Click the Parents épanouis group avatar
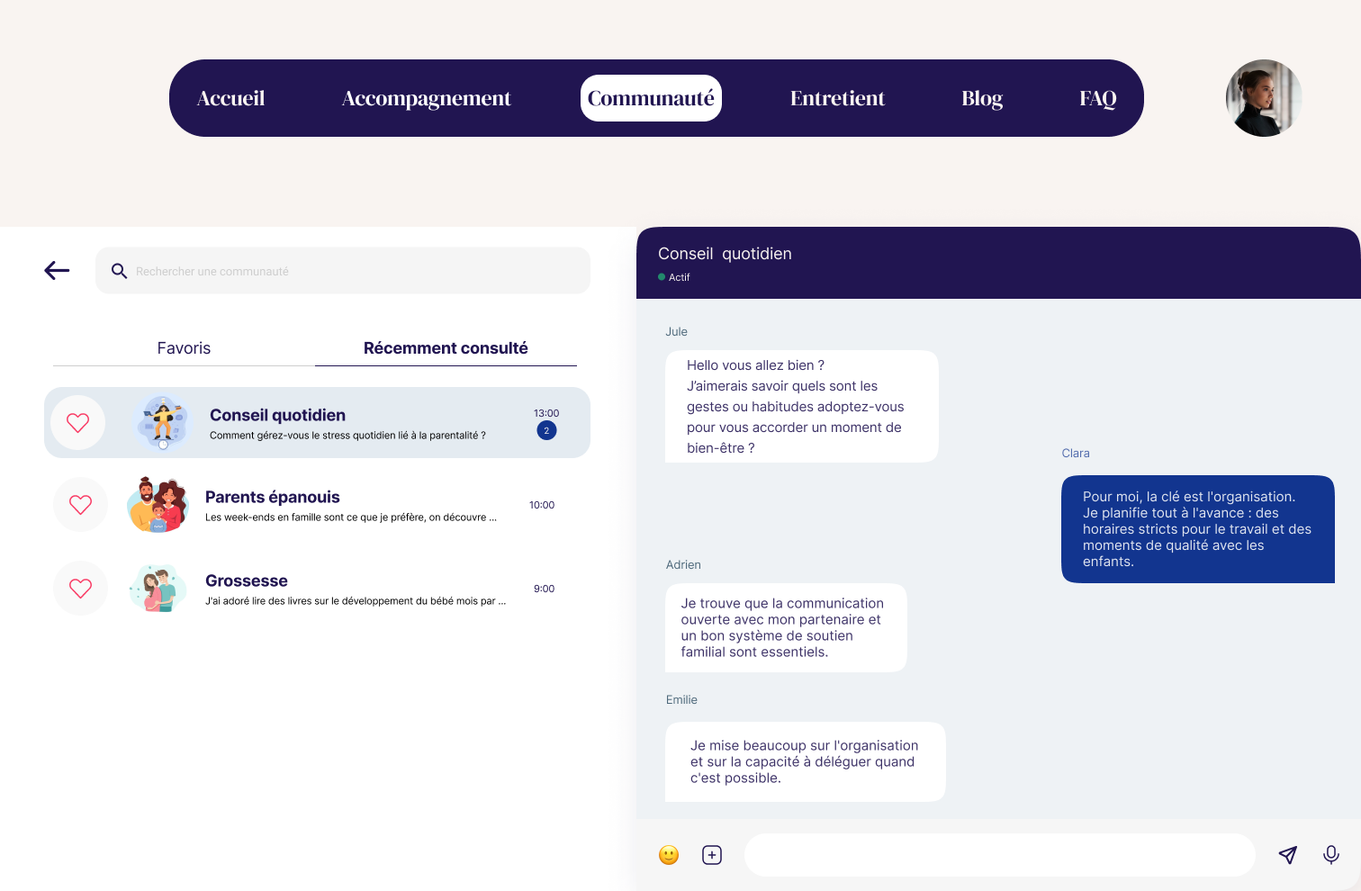Viewport: 1361px width, 891px height. coord(158,505)
